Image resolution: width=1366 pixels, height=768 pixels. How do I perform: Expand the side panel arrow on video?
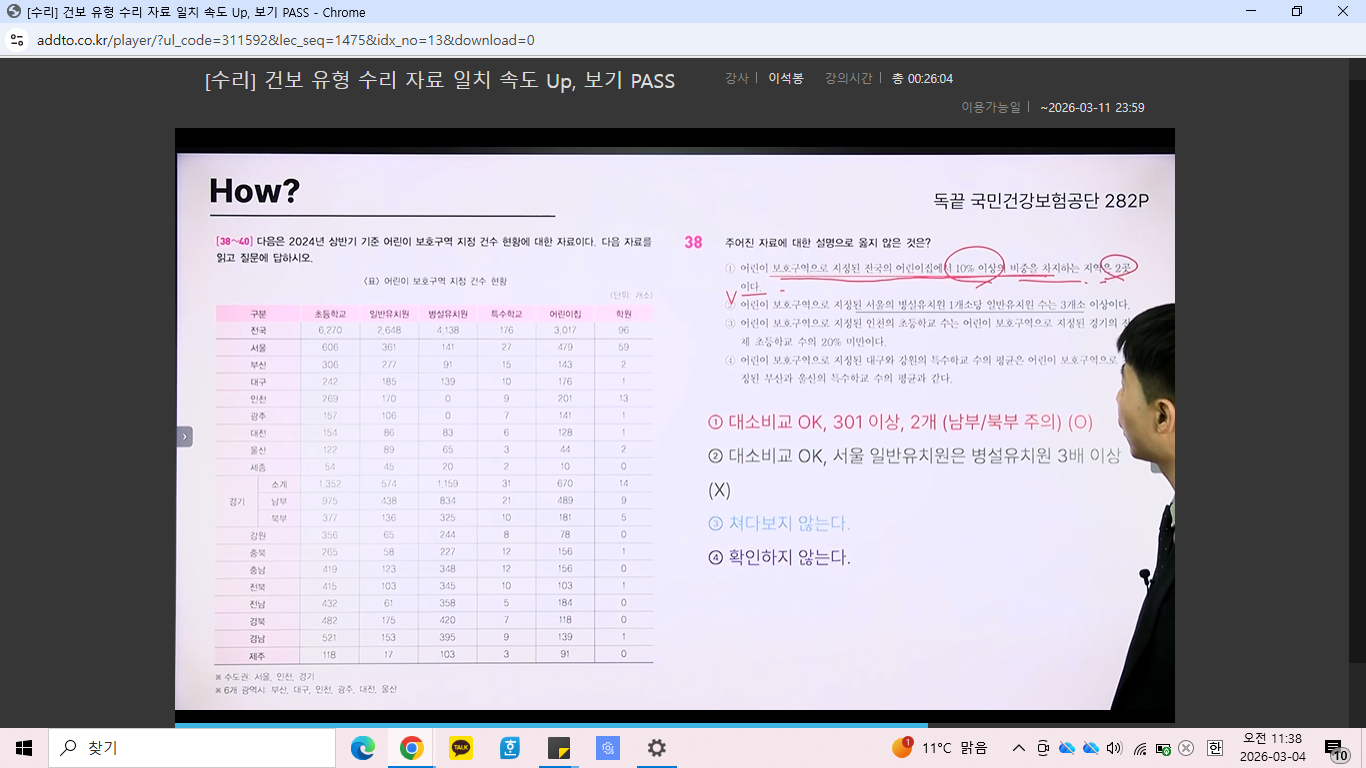point(184,436)
